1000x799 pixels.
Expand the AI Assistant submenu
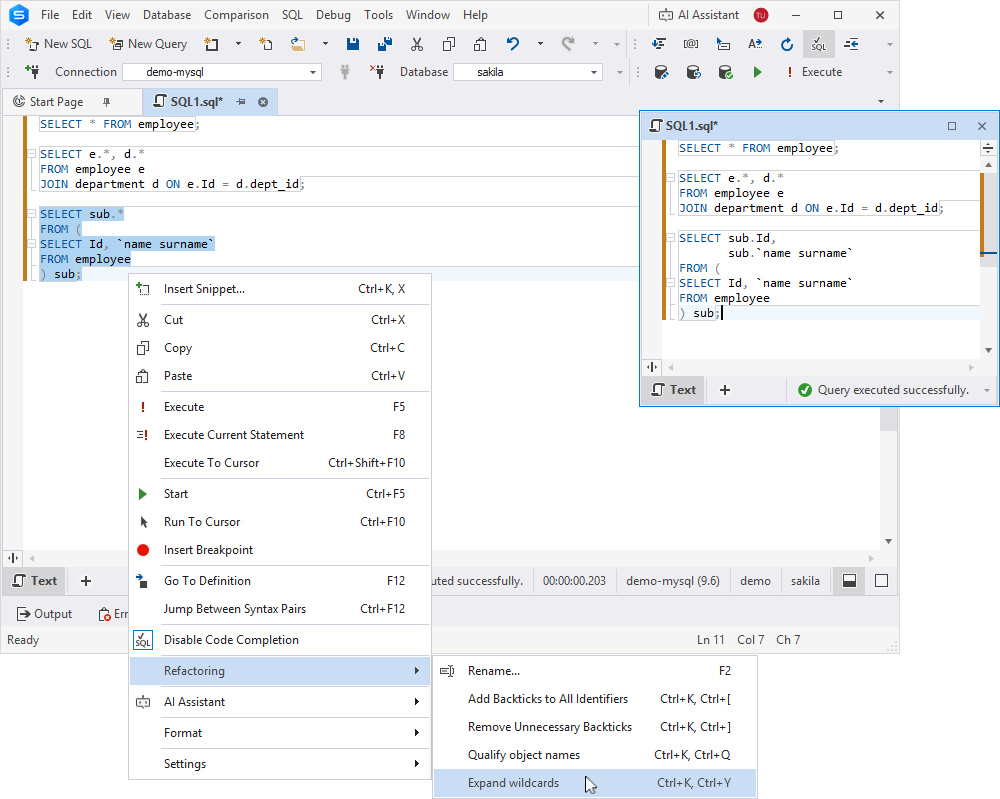280,702
